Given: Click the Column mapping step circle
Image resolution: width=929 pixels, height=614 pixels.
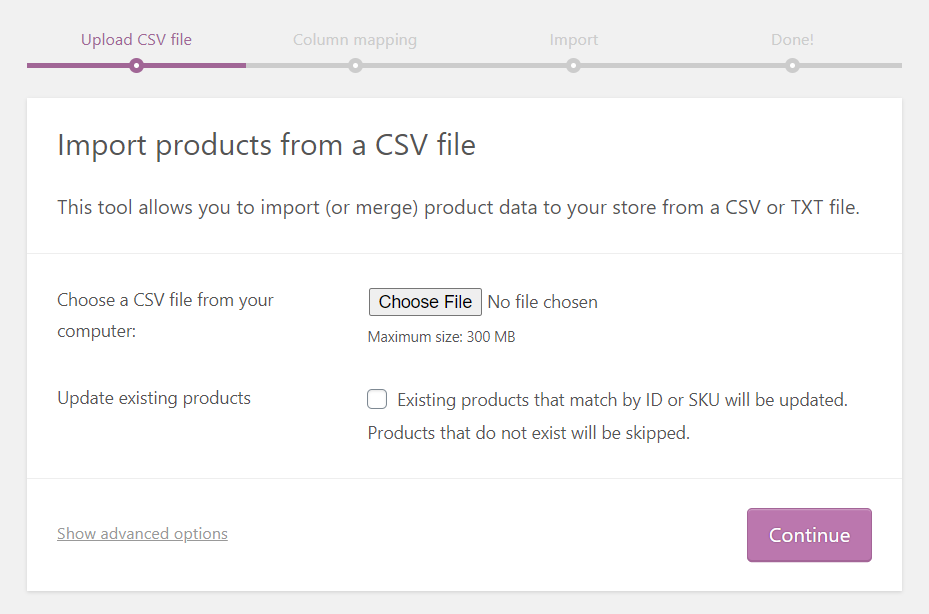Looking at the screenshot, I should point(355,66).
